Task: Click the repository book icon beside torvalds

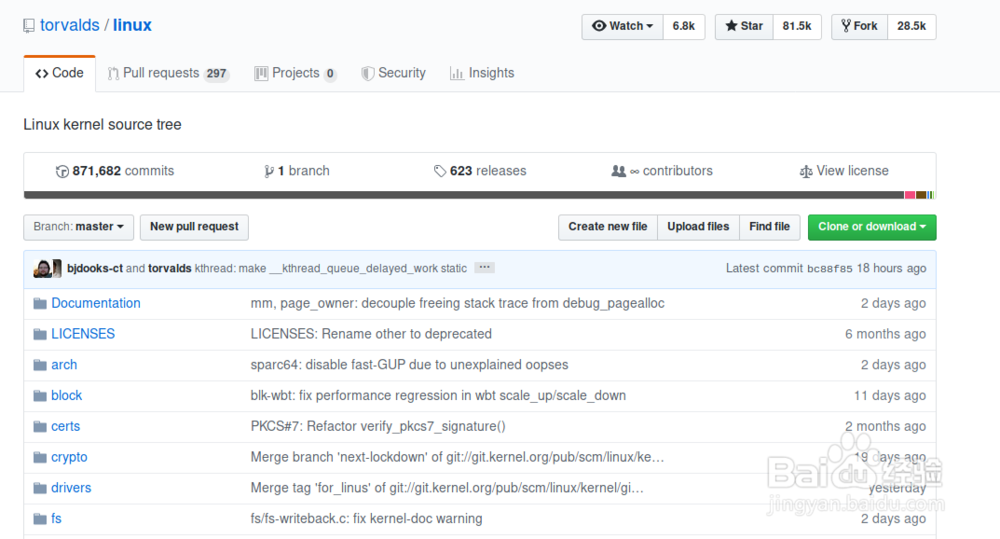Action: click(x=29, y=26)
